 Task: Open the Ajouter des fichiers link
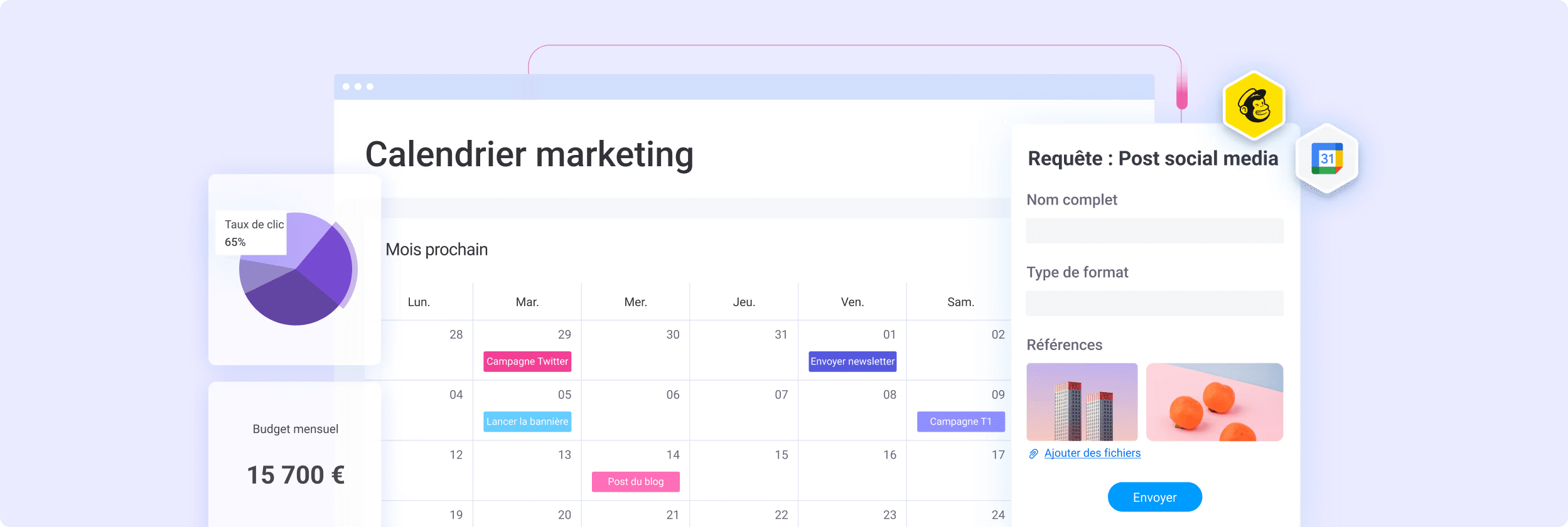point(1092,453)
